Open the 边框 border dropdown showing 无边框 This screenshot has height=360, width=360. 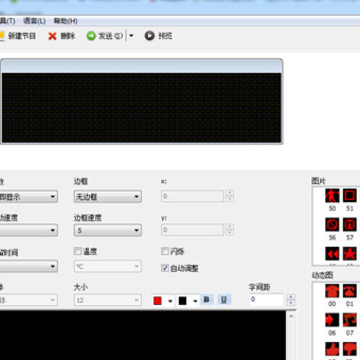point(107,197)
